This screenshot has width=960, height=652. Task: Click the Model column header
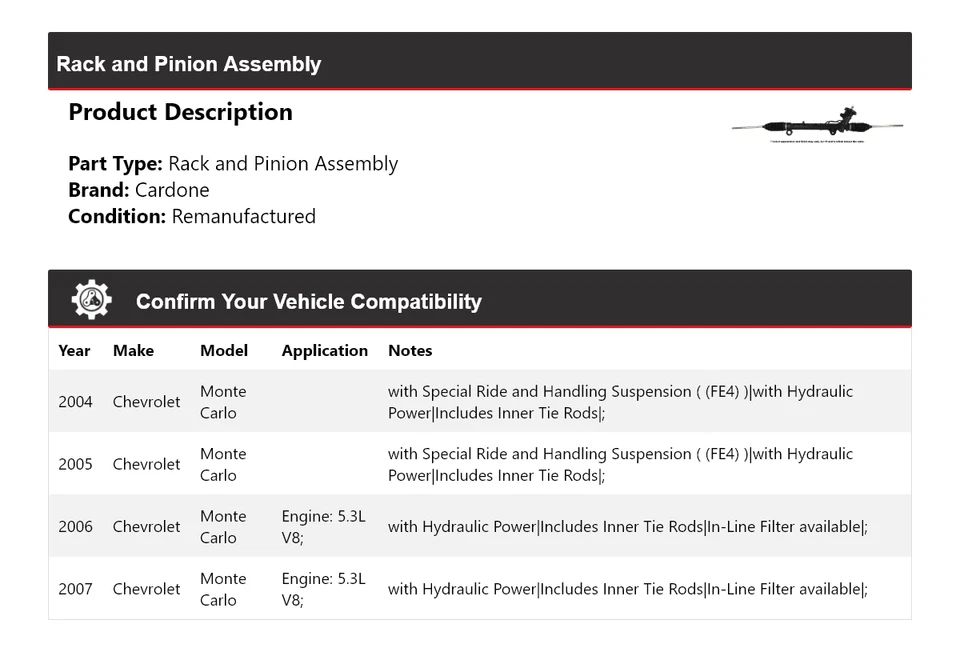pos(224,351)
